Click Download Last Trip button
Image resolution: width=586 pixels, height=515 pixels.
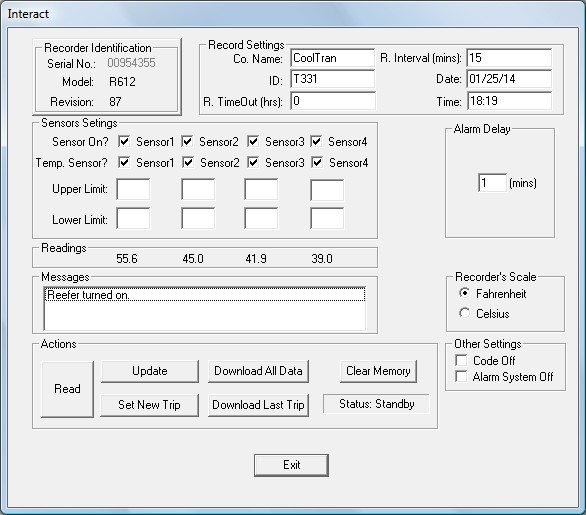(x=258, y=405)
